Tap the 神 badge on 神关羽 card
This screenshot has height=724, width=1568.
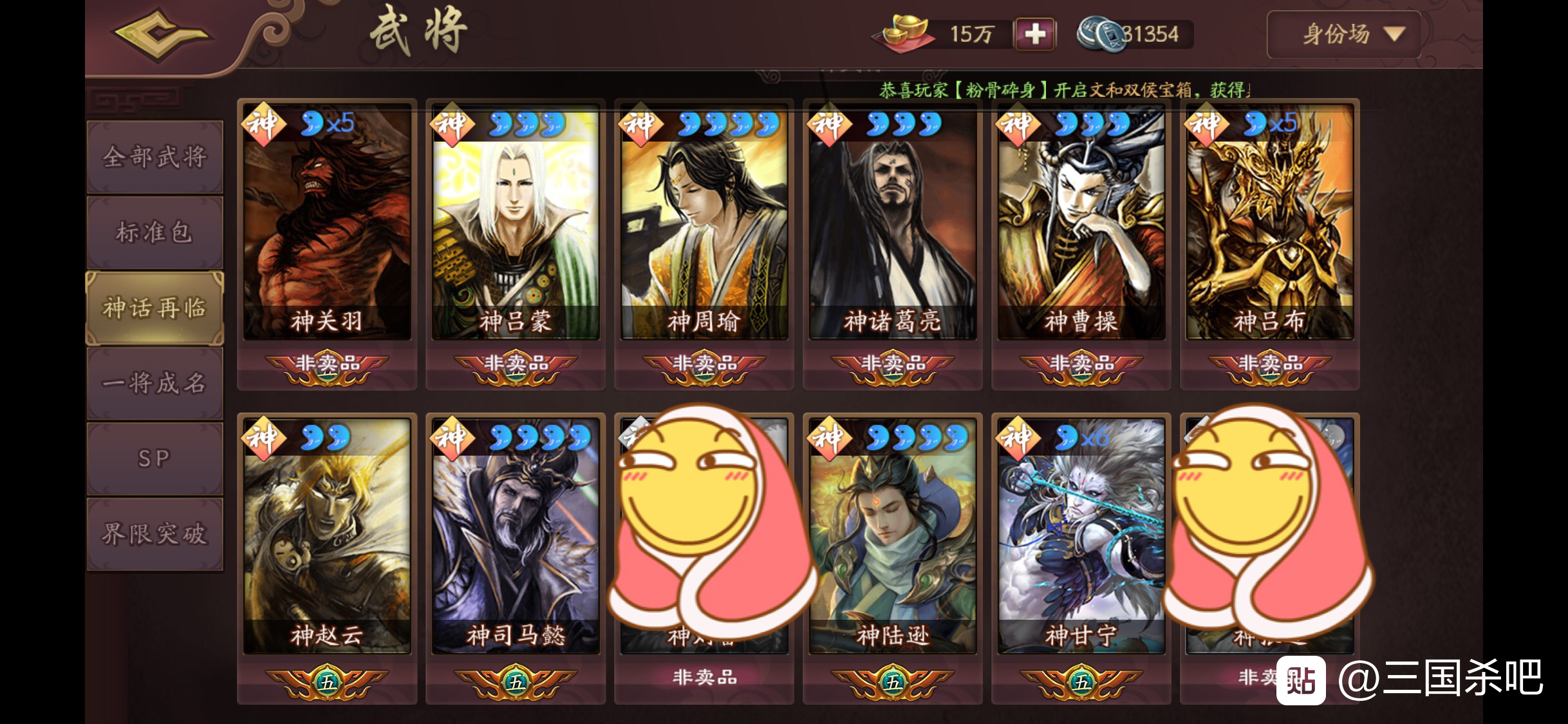pyautogui.click(x=263, y=124)
